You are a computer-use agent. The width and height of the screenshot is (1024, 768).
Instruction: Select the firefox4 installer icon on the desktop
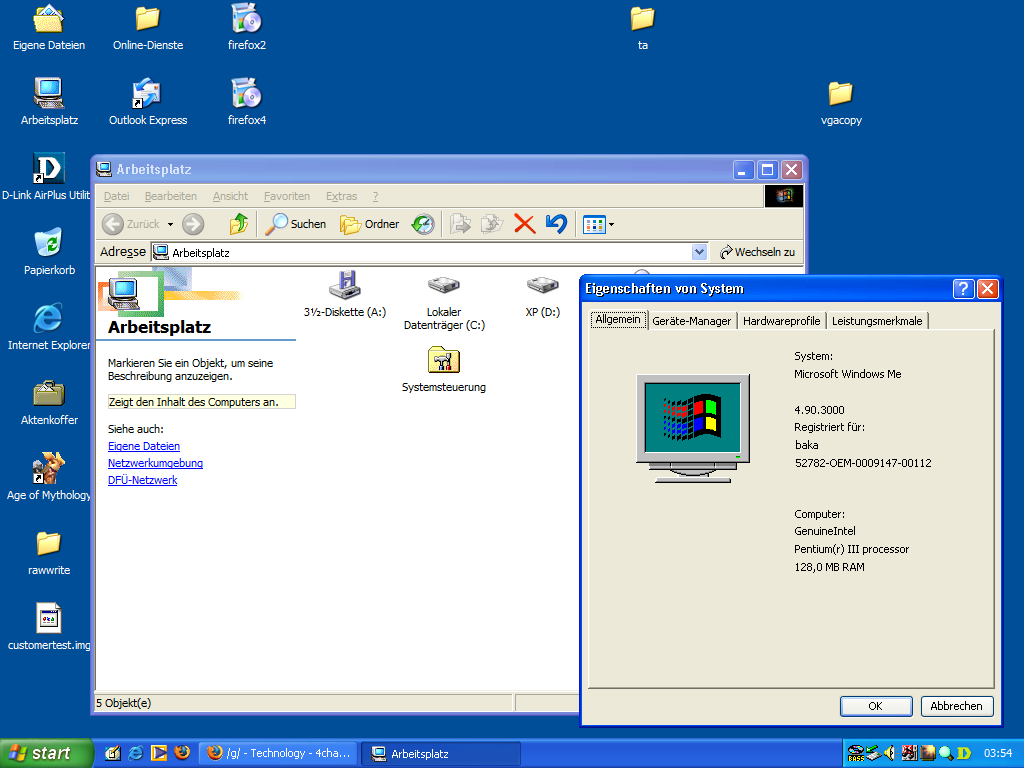click(x=247, y=103)
